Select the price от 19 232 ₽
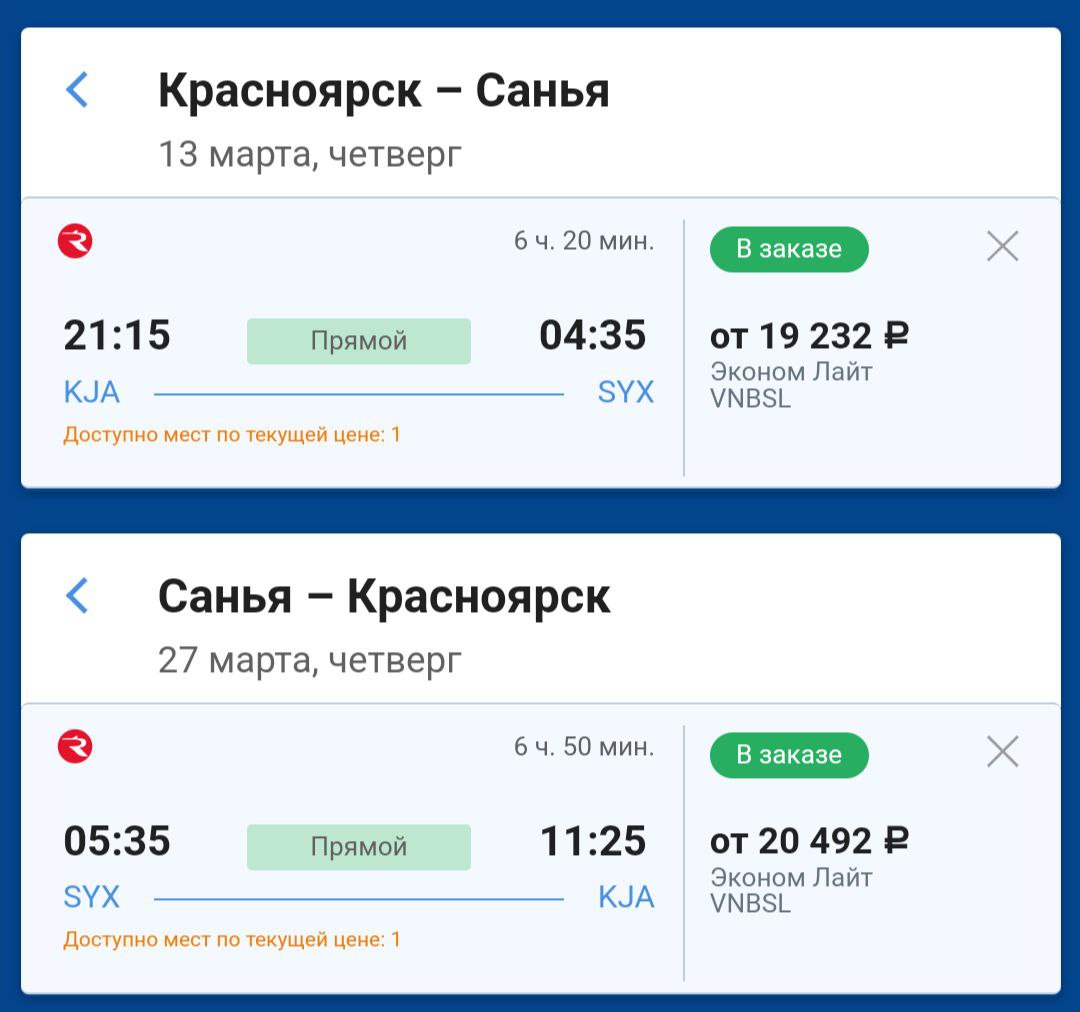This screenshot has width=1080, height=1012. point(809,336)
